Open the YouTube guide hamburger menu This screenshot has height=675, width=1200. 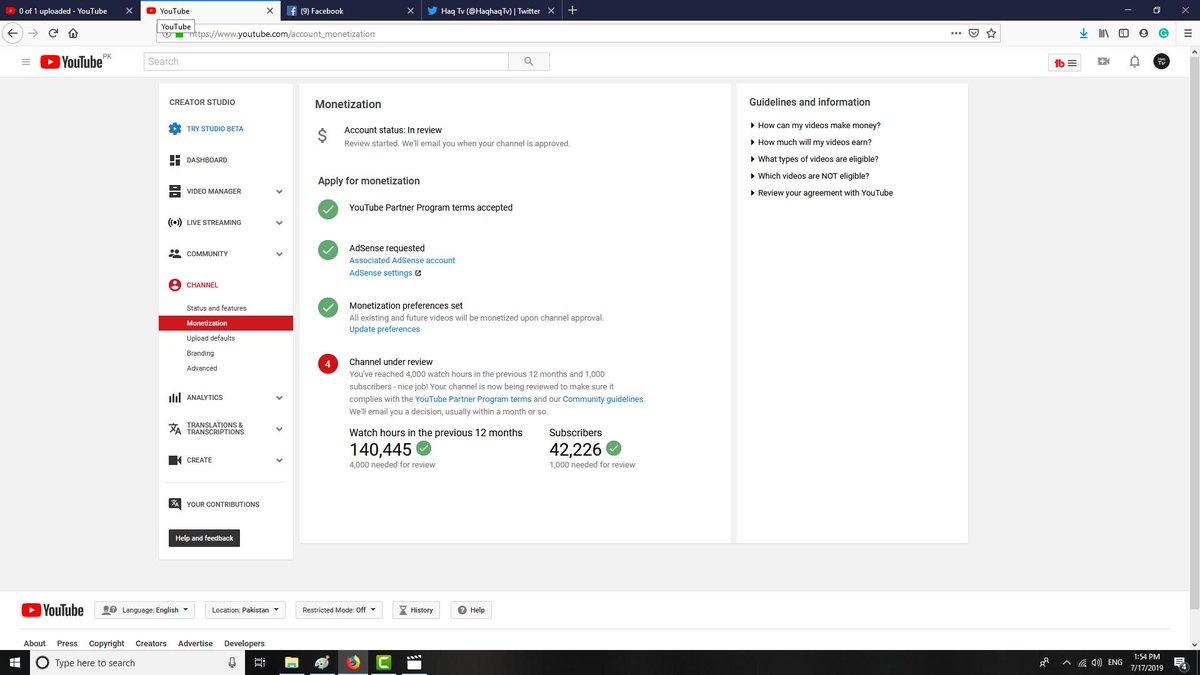click(x=26, y=62)
